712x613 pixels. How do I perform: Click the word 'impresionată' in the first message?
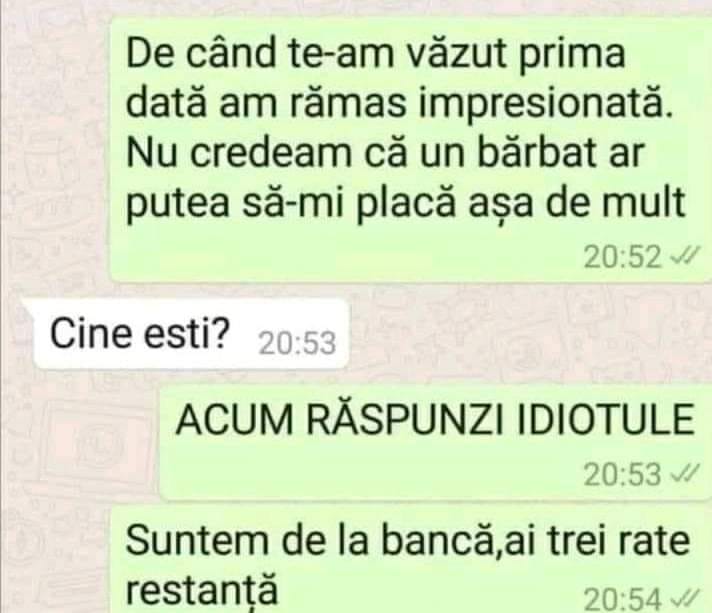[545, 105]
